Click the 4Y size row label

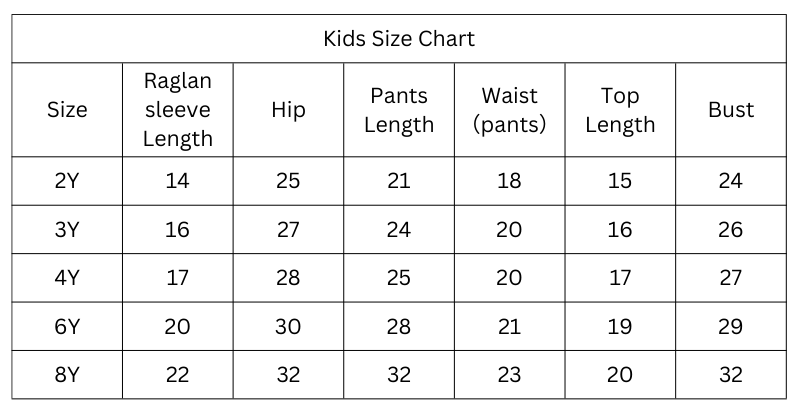(x=67, y=278)
